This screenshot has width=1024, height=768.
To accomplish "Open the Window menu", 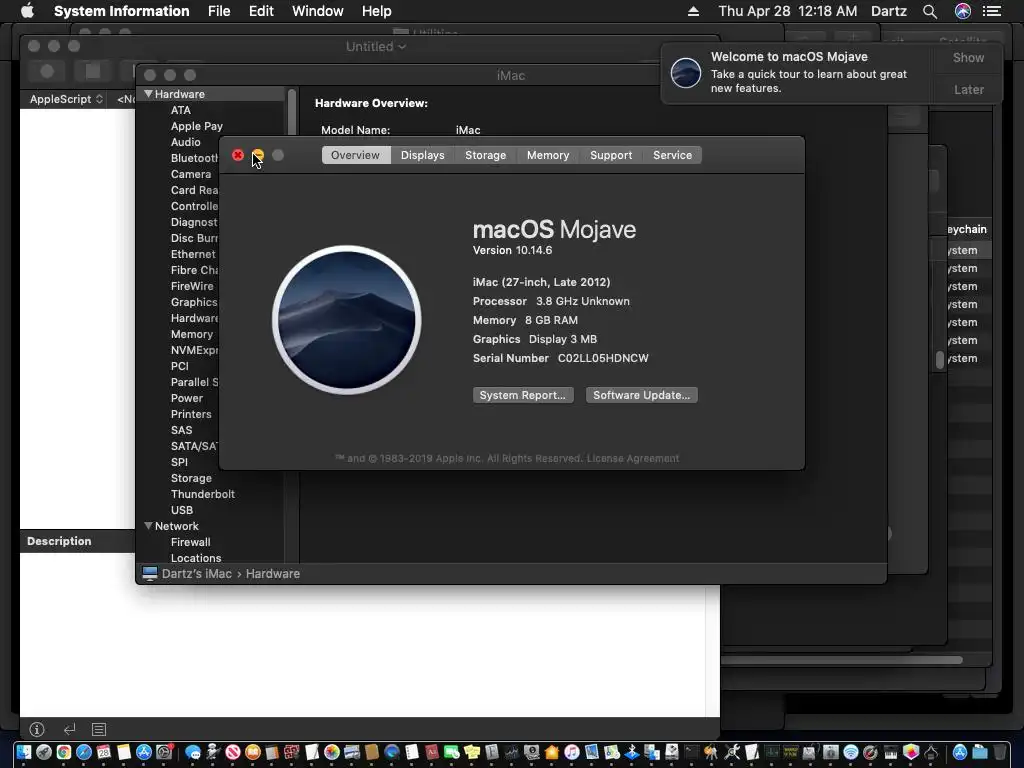I will 317,11.
